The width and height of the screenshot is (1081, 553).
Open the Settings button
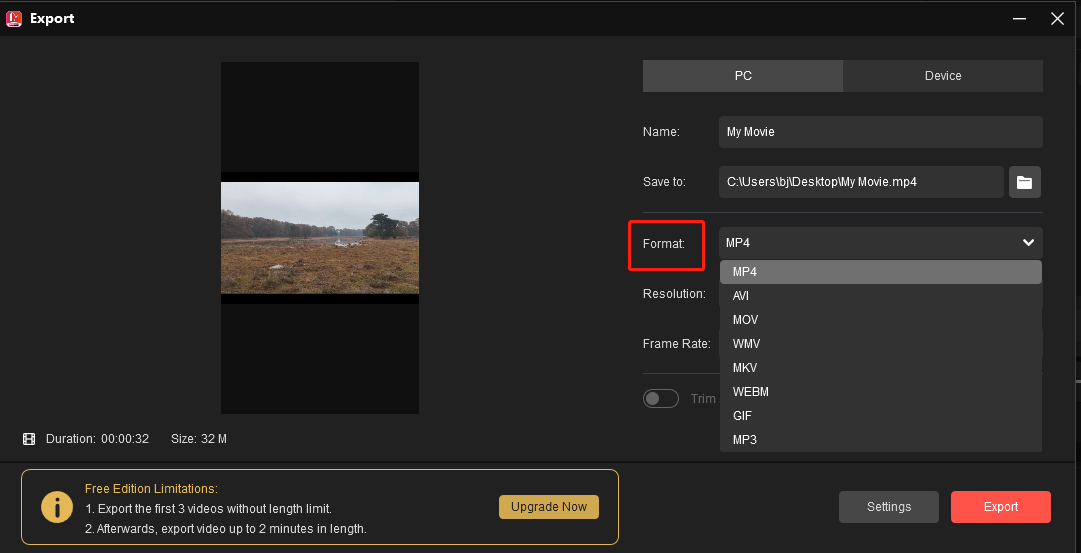(x=889, y=507)
